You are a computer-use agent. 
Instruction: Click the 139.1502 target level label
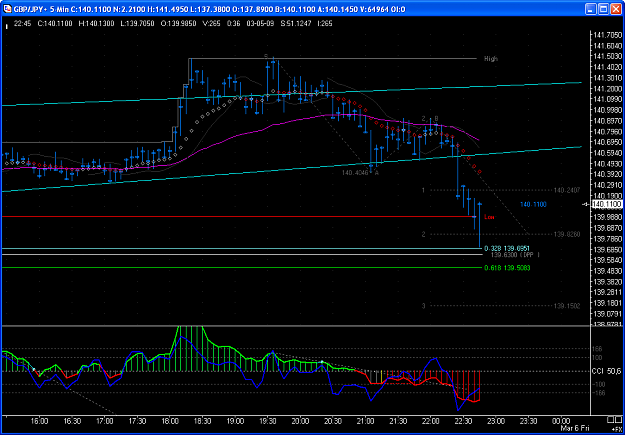[567, 306]
